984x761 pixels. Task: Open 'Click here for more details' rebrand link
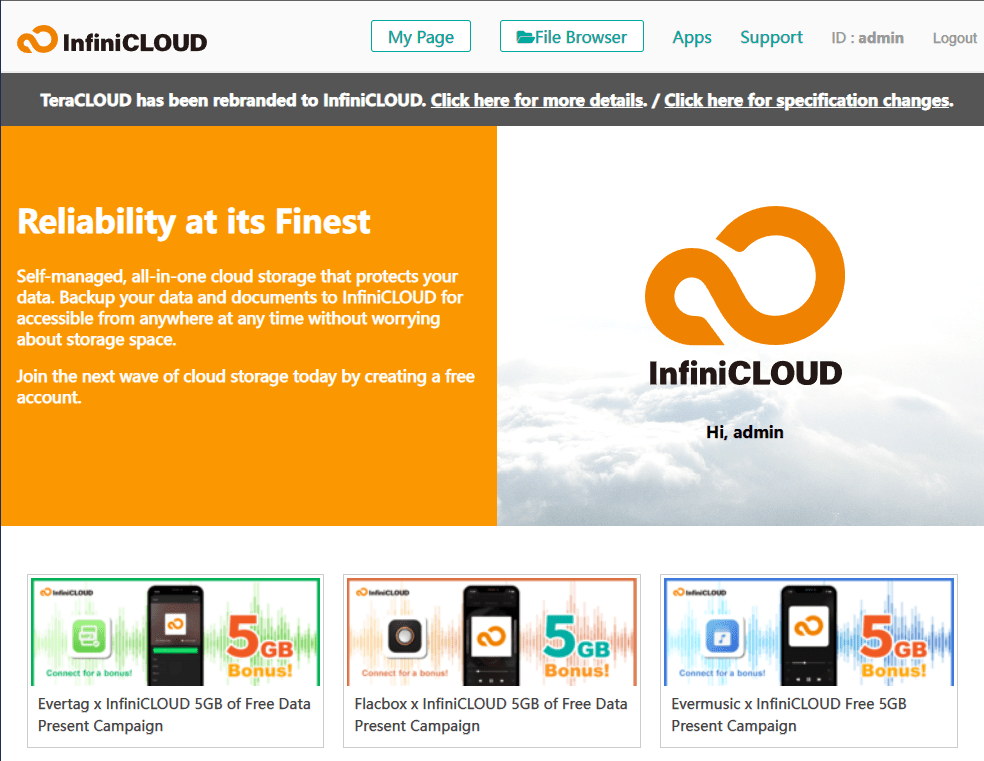[x=537, y=100]
